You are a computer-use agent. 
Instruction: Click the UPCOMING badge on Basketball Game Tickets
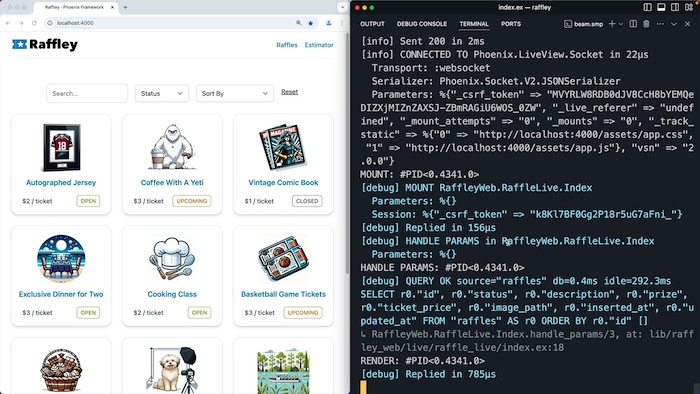point(303,312)
